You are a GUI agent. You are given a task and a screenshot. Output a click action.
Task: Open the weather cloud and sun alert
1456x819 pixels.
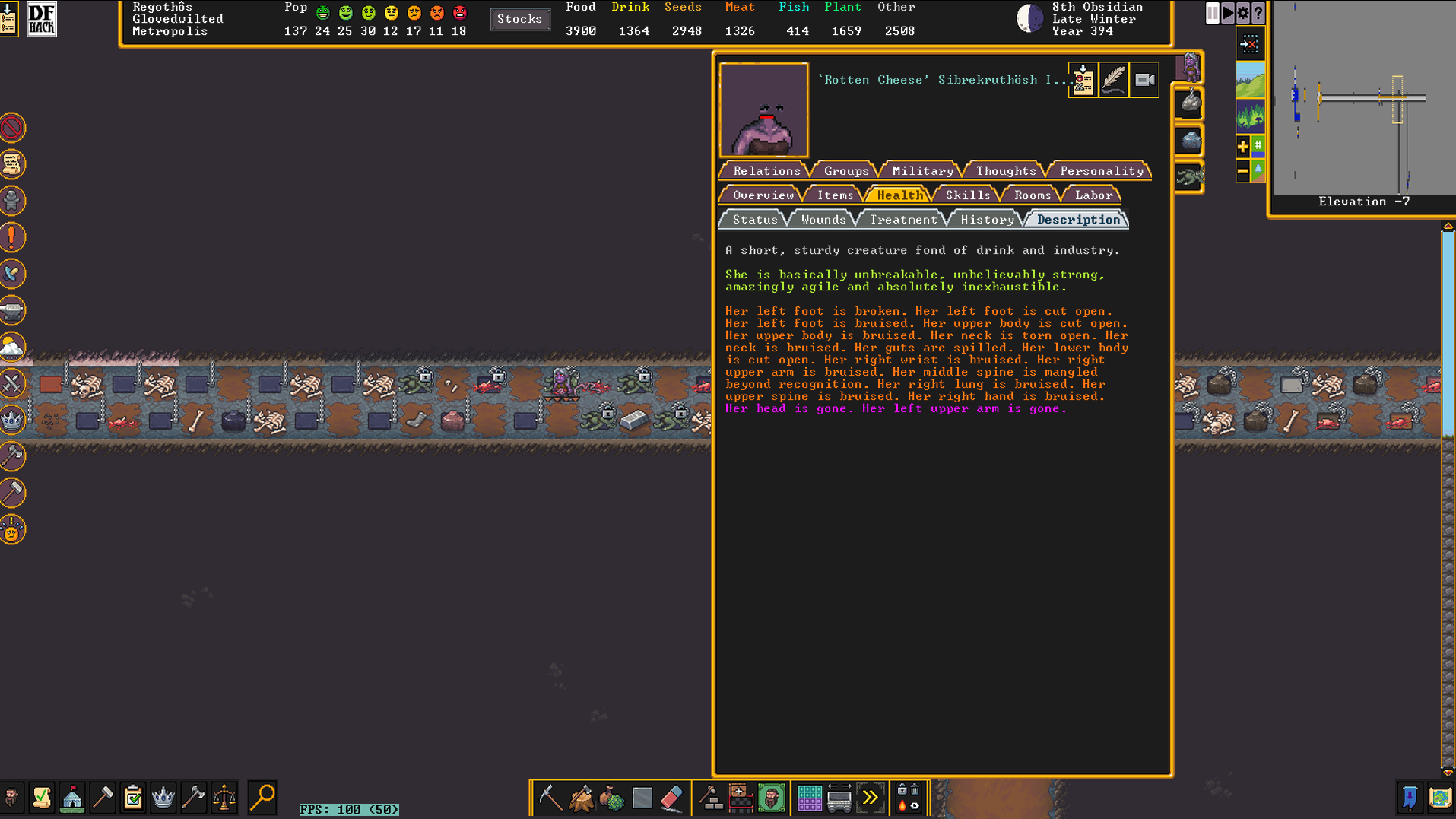click(13, 347)
